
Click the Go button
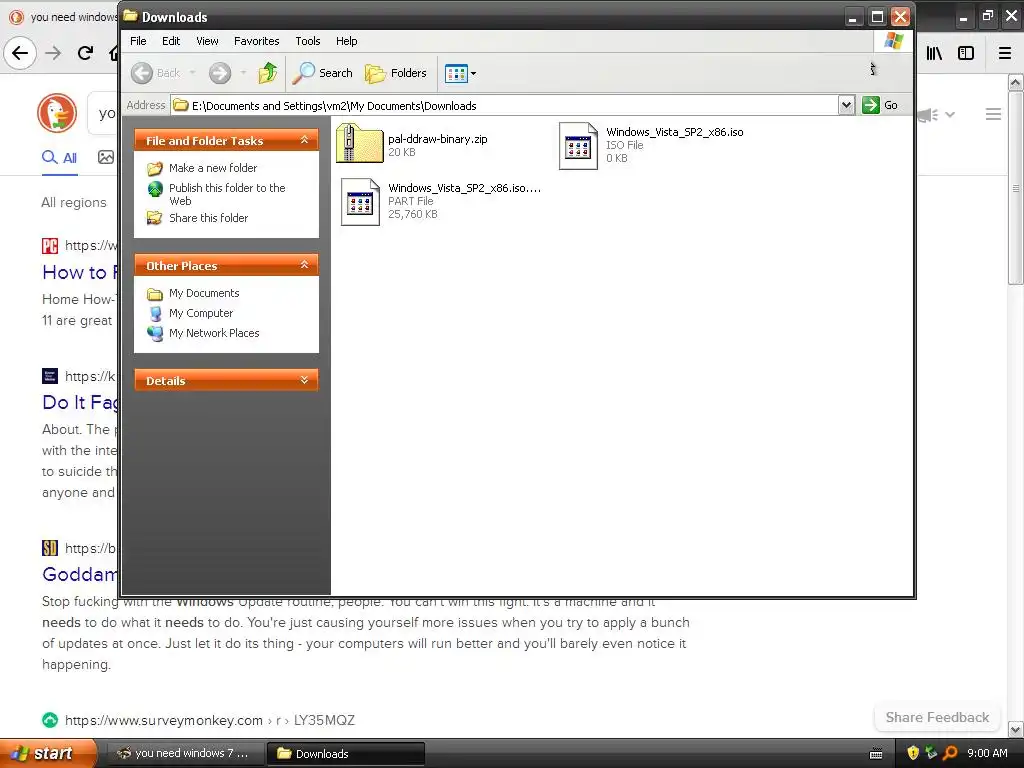pyautogui.click(x=880, y=105)
